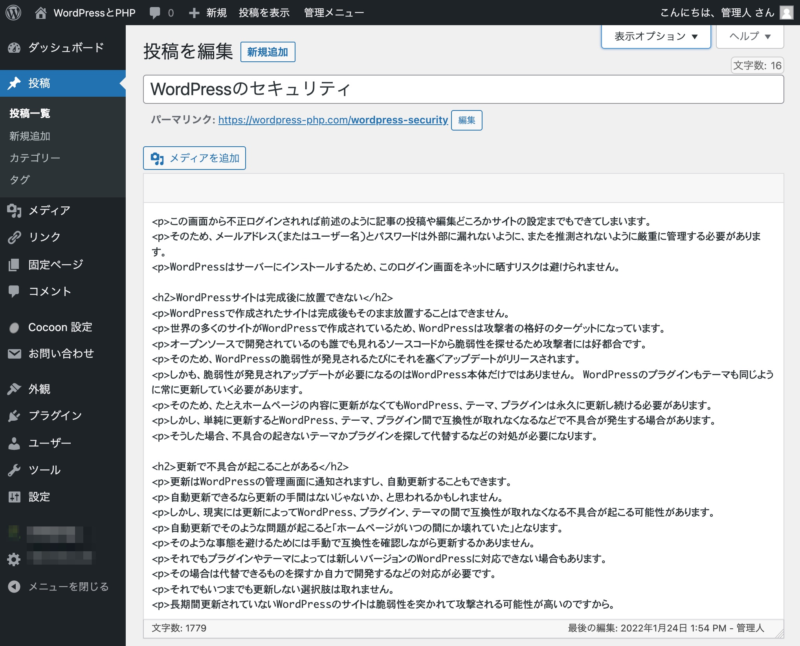Click the プラグイン plug icon
This screenshot has width=800, height=646.
(x=14, y=416)
